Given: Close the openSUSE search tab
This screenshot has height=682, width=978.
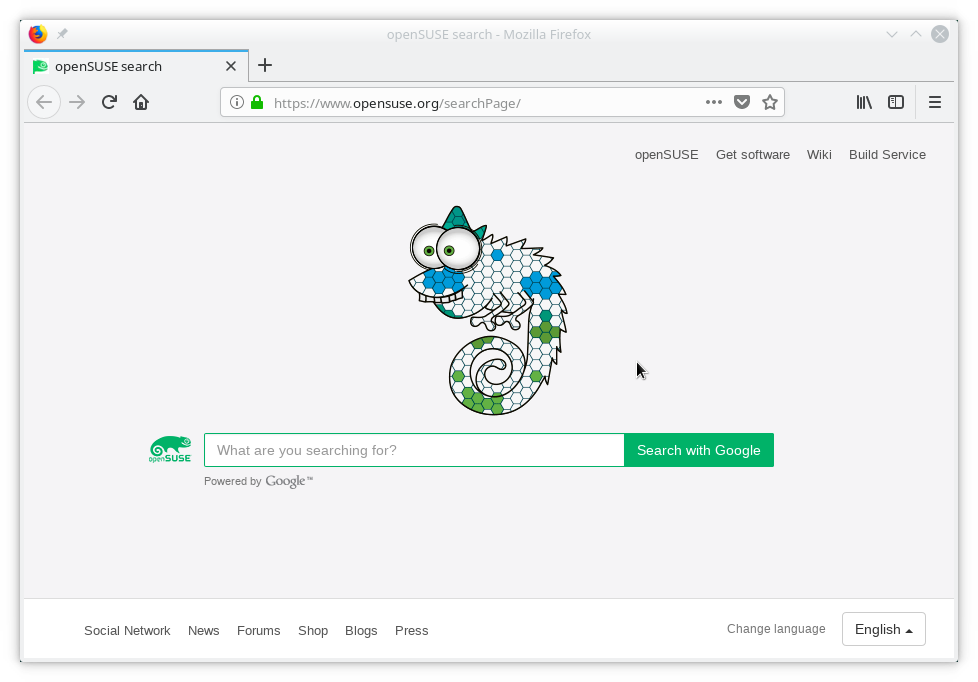Looking at the screenshot, I should point(231,66).
